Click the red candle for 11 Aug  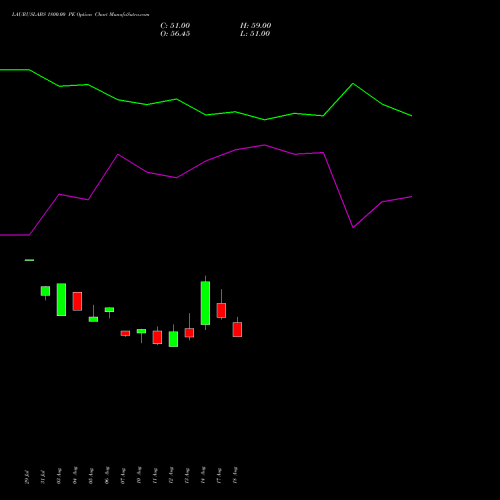coord(157,337)
